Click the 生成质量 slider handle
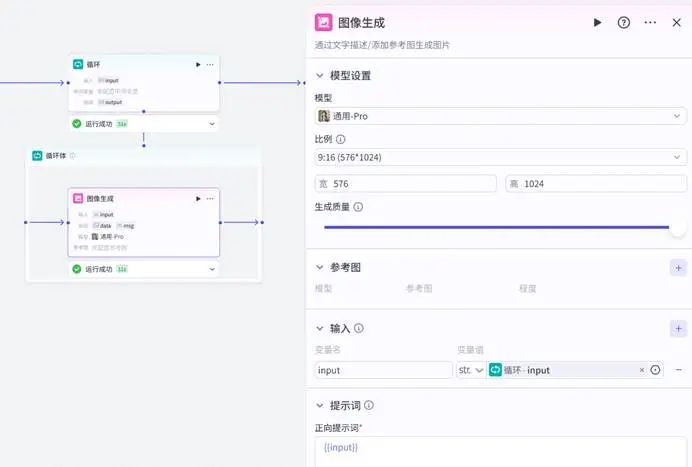Image resolution: width=692 pixels, height=467 pixels. 678,227
